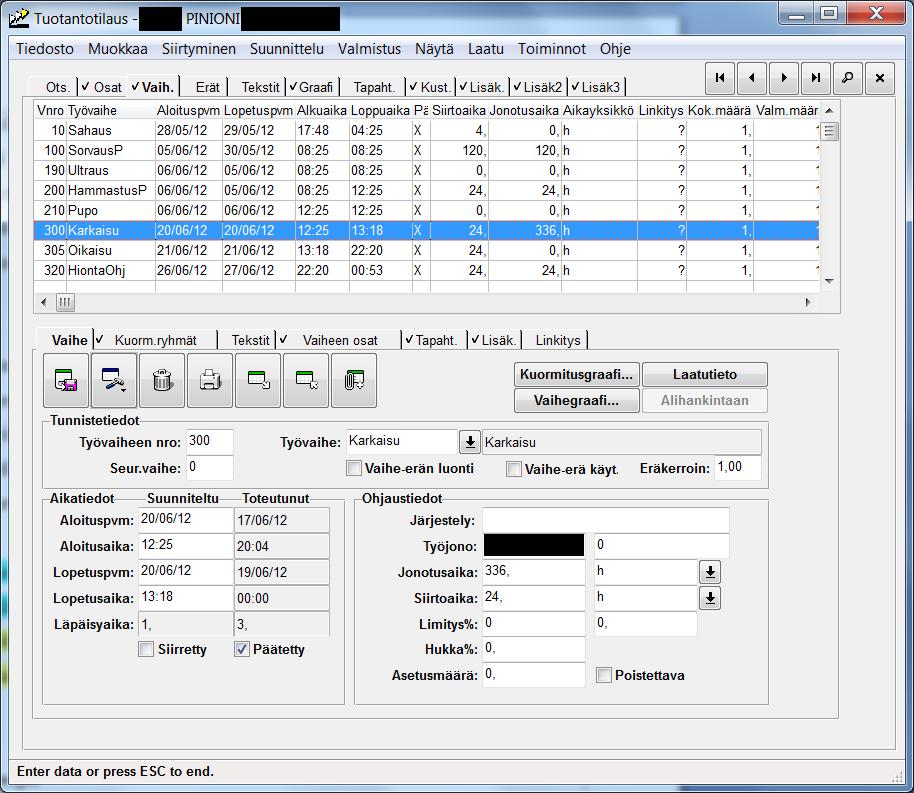Screen dimensions: 914x793
Task: Enable the Poistettava checkbox
Action: pyautogui.click(x=604, y=675)
